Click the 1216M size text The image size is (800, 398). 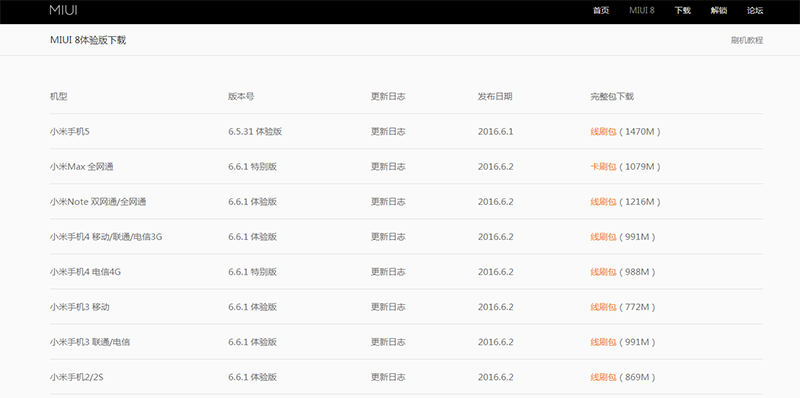click(640, 202)
